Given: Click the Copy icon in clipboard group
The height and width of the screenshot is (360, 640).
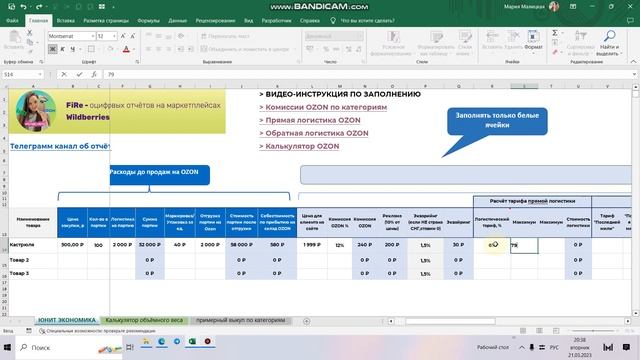Looking at the screenshot, I should [x=29, y=42].
